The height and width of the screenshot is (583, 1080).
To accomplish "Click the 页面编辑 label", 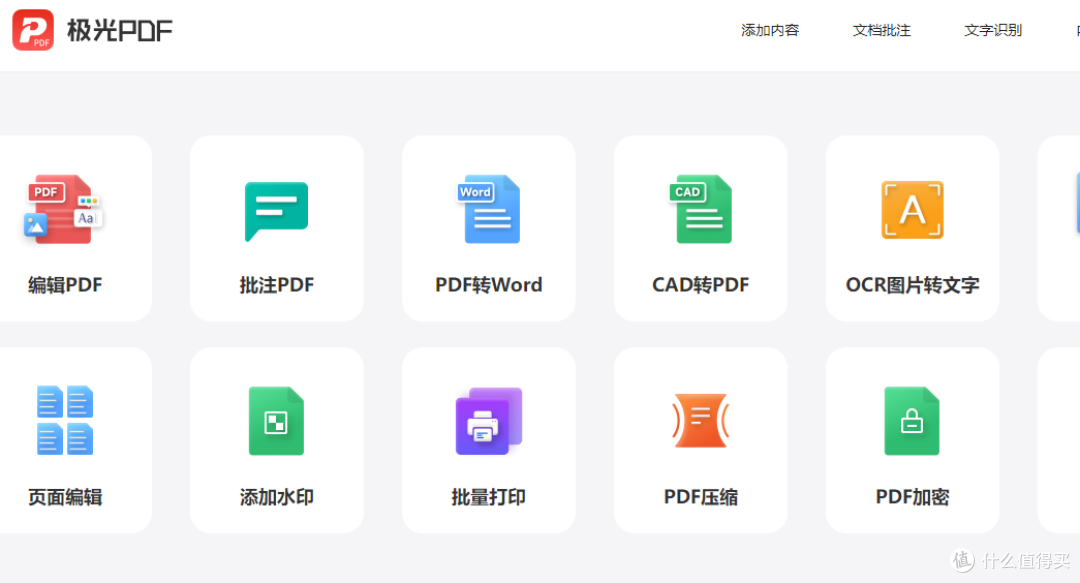I will (65, 497).
